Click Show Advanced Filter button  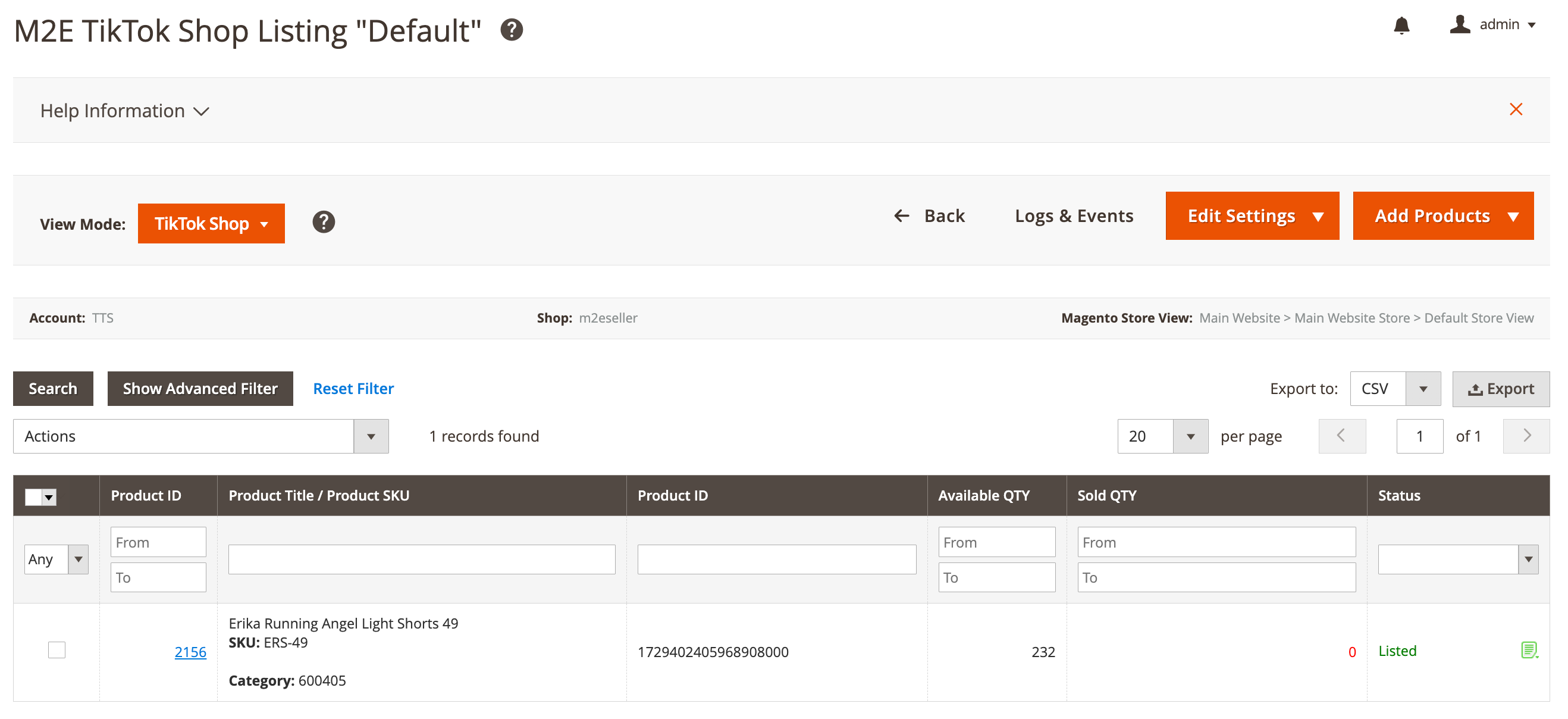pos(200,389)
